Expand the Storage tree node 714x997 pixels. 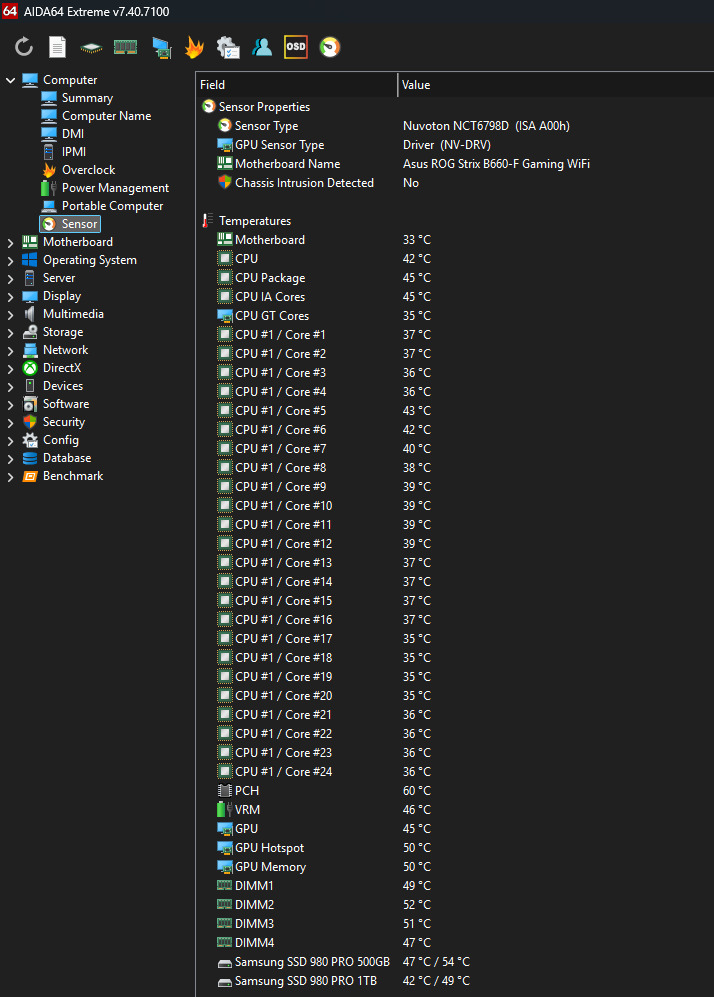(10, 333)
